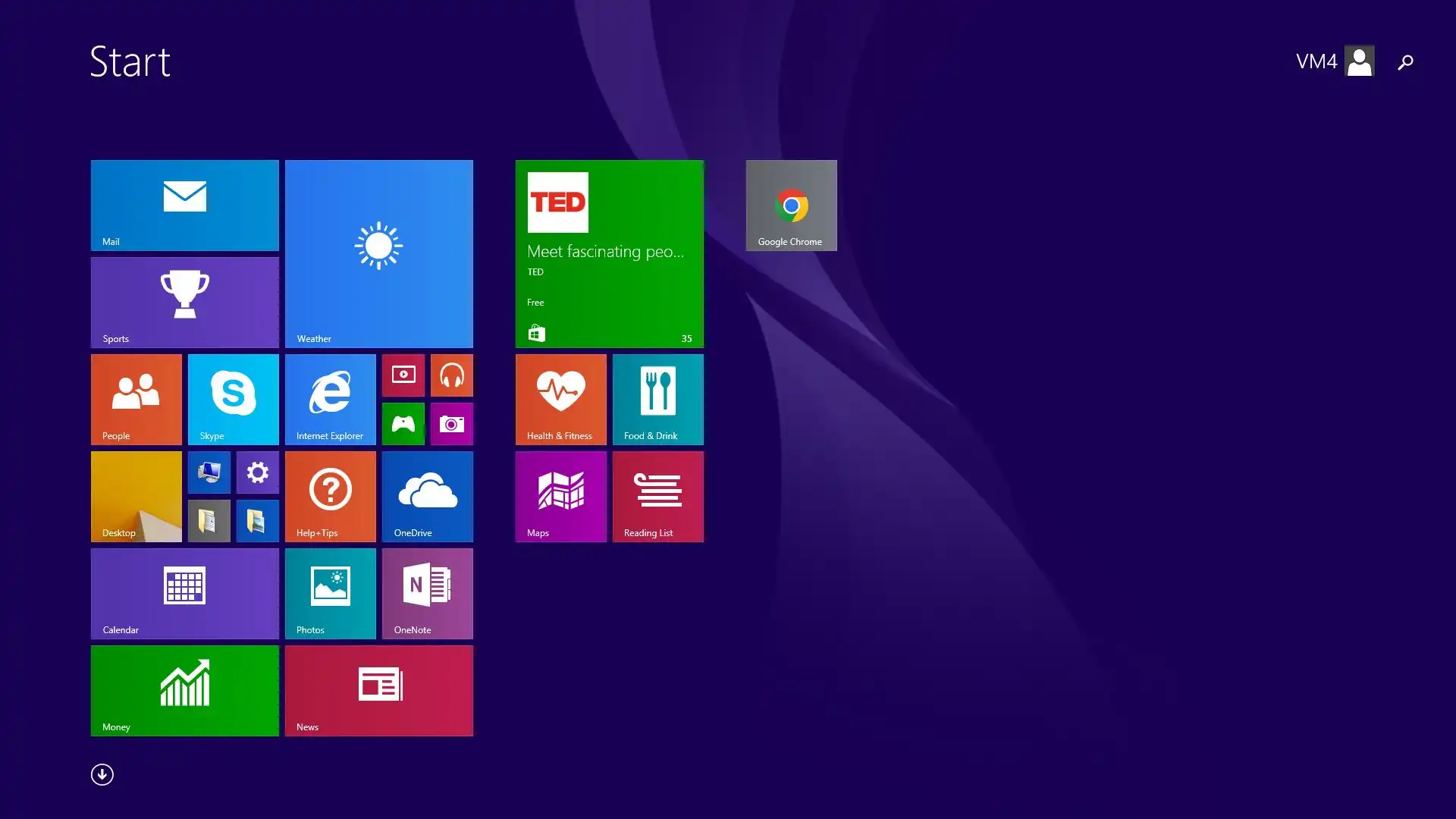Launch Google Chrome tile
The image size is (1456, 819).
(791, 205)
